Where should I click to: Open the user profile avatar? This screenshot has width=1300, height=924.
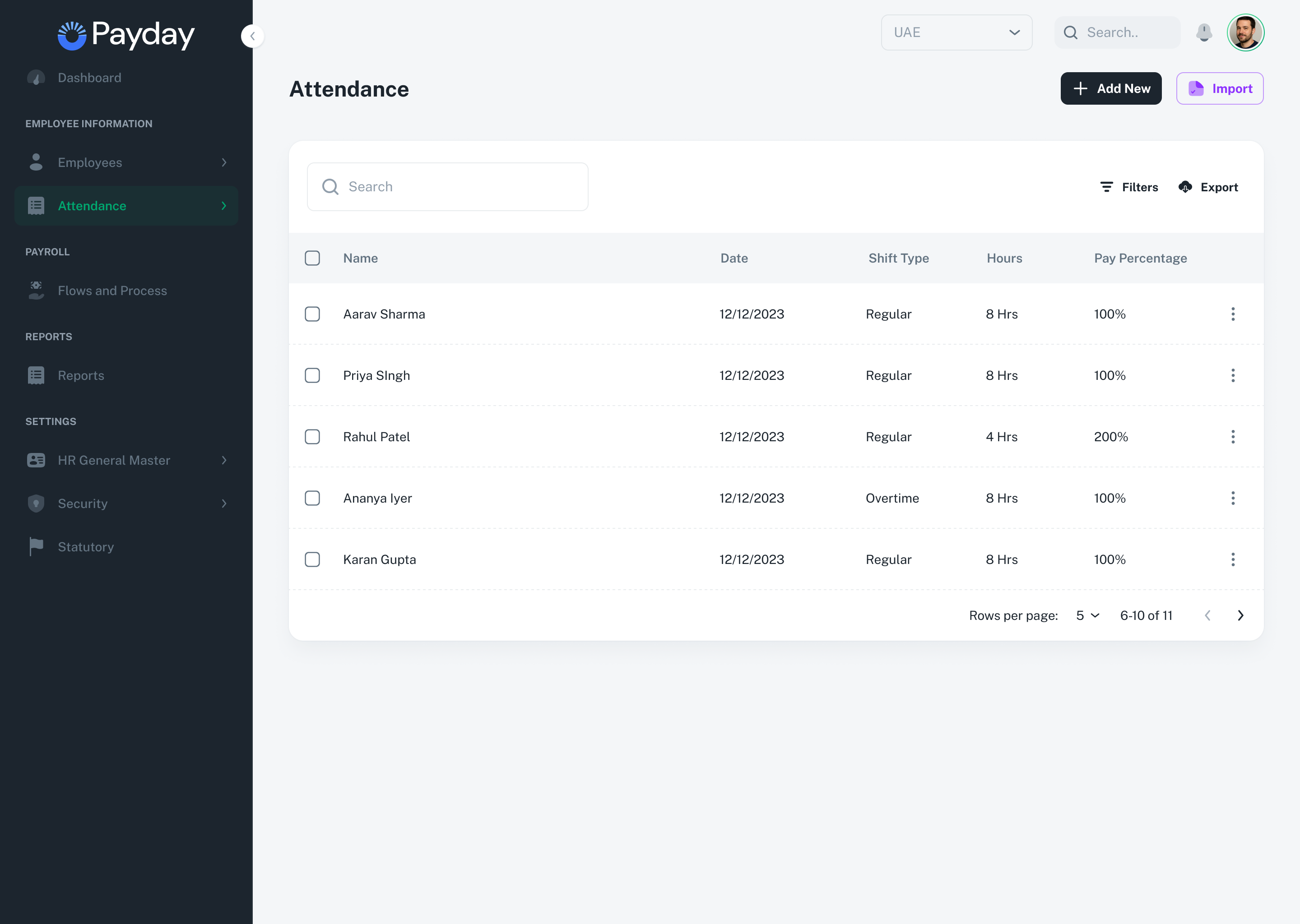click(1245, 32)
